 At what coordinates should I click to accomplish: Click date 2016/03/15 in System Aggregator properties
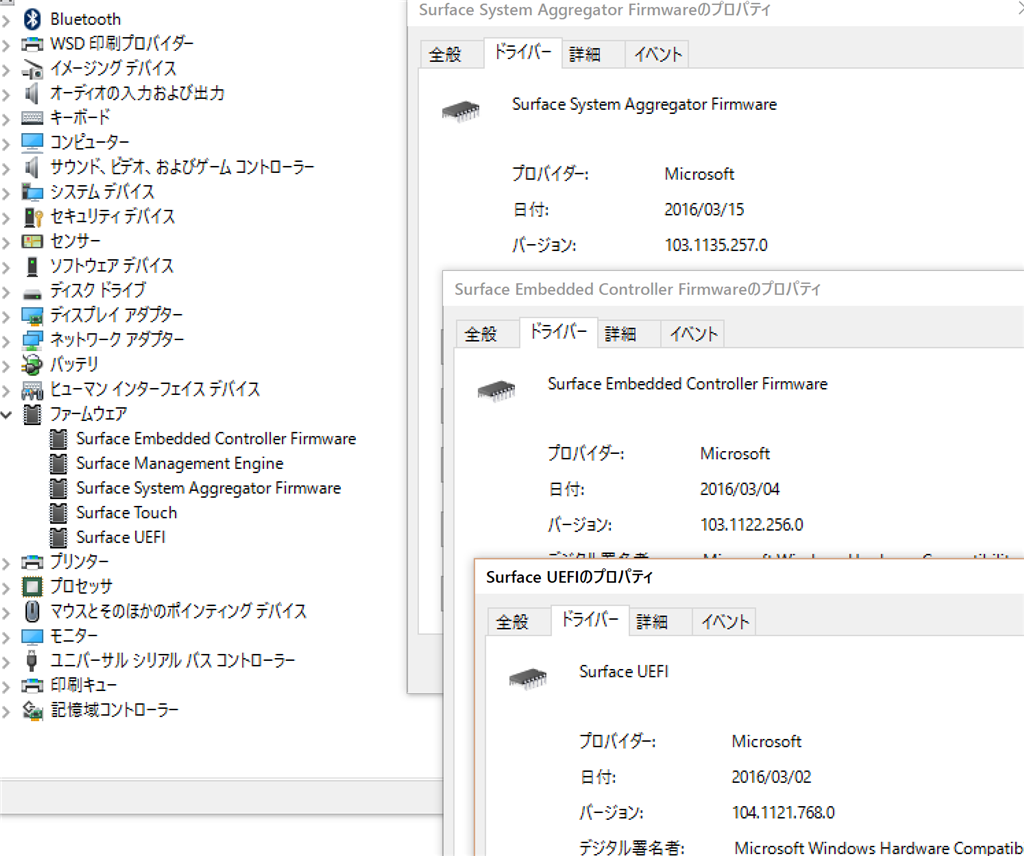[x=704, y=210]
